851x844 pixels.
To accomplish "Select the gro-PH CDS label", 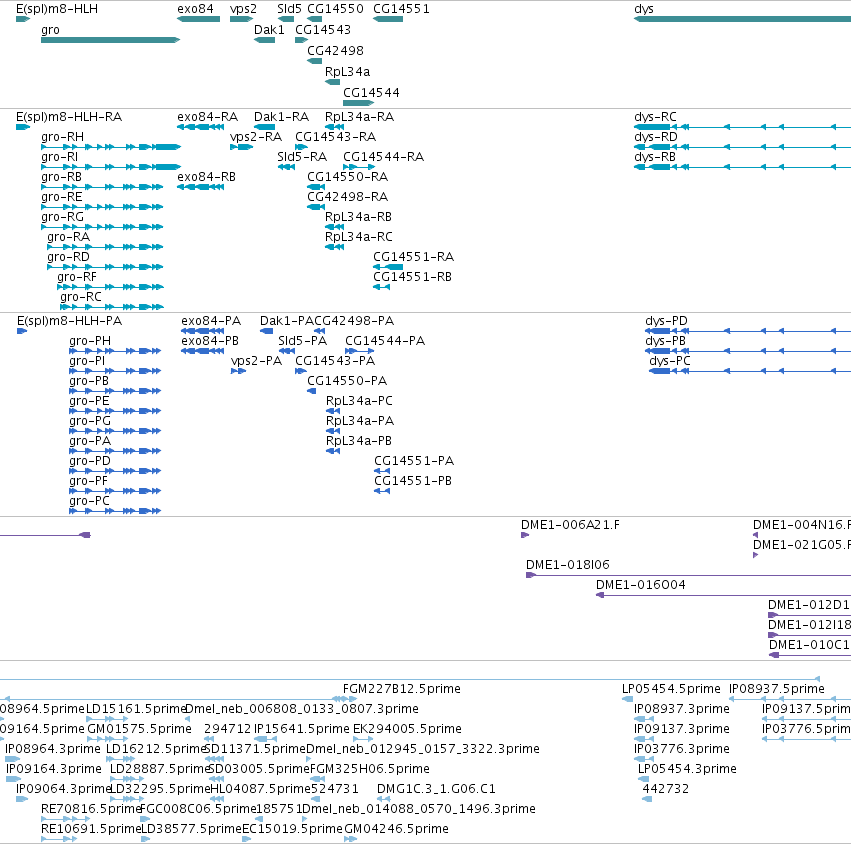I will click(x=90, y=341).
